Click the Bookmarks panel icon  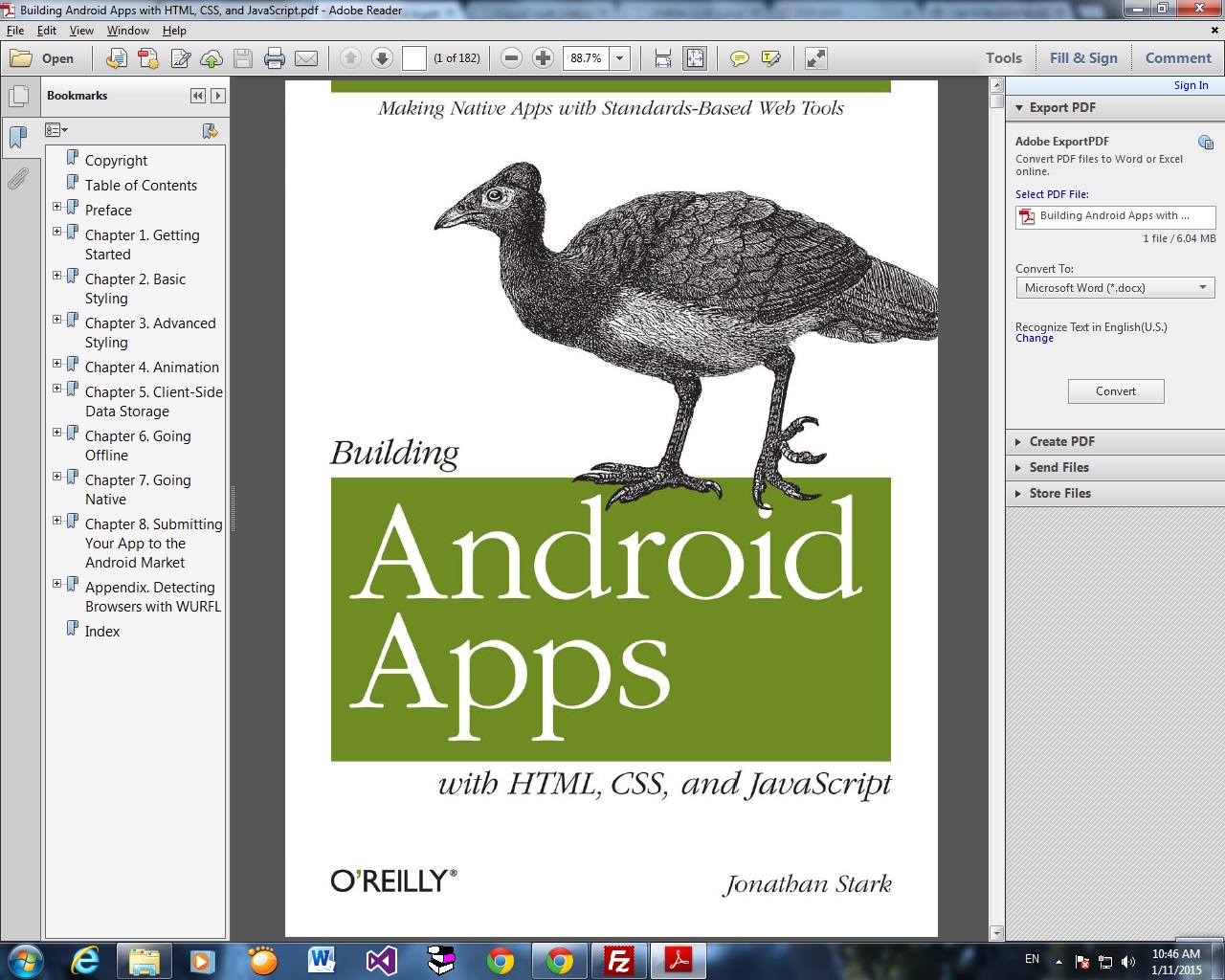point(18,138)
